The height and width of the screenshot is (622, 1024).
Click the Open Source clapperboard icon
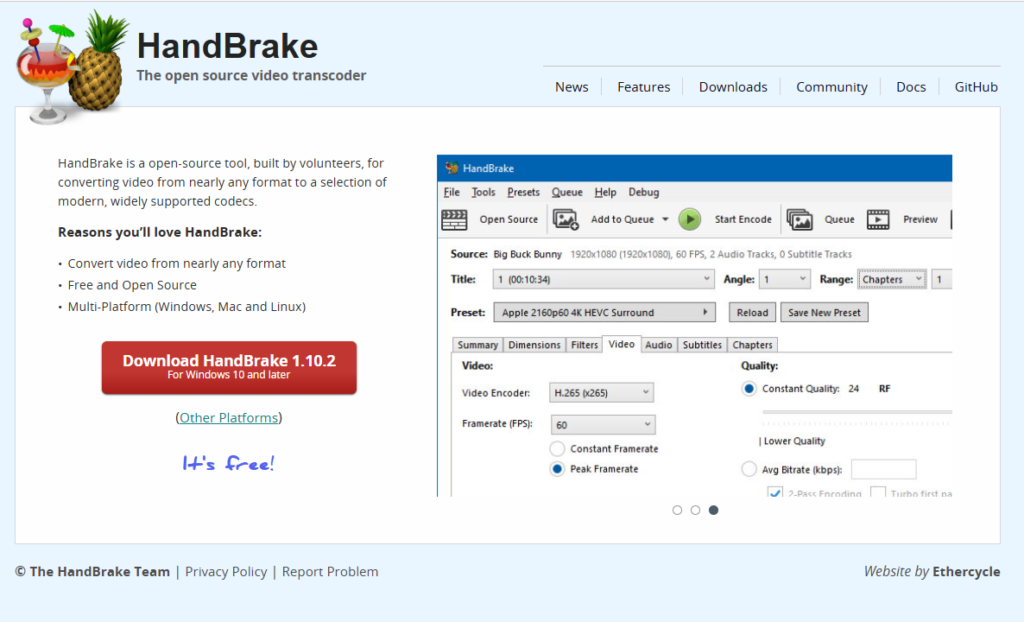point(455,220)
